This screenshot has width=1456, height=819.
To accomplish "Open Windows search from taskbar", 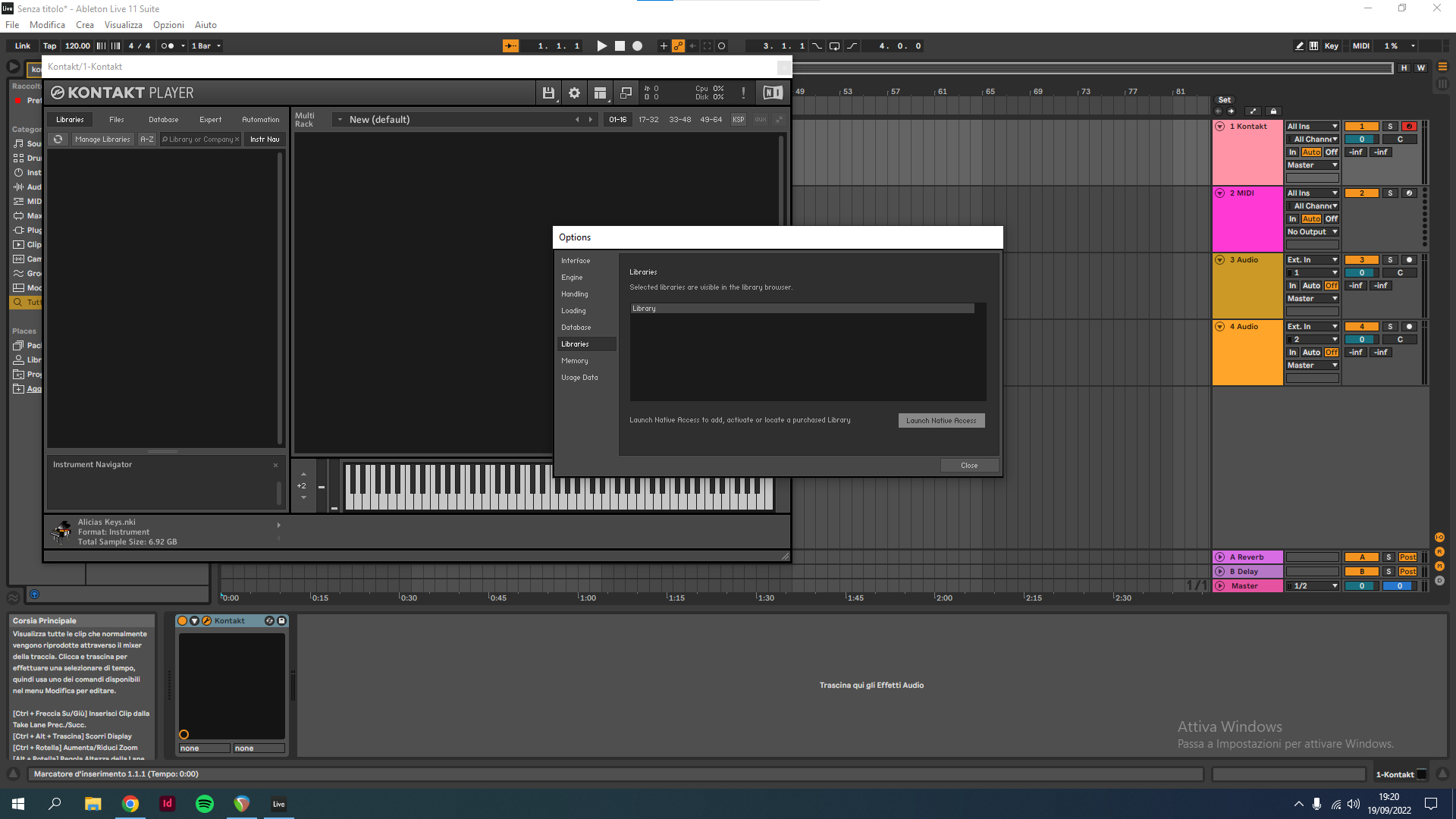I will click(x=55, y=804).
